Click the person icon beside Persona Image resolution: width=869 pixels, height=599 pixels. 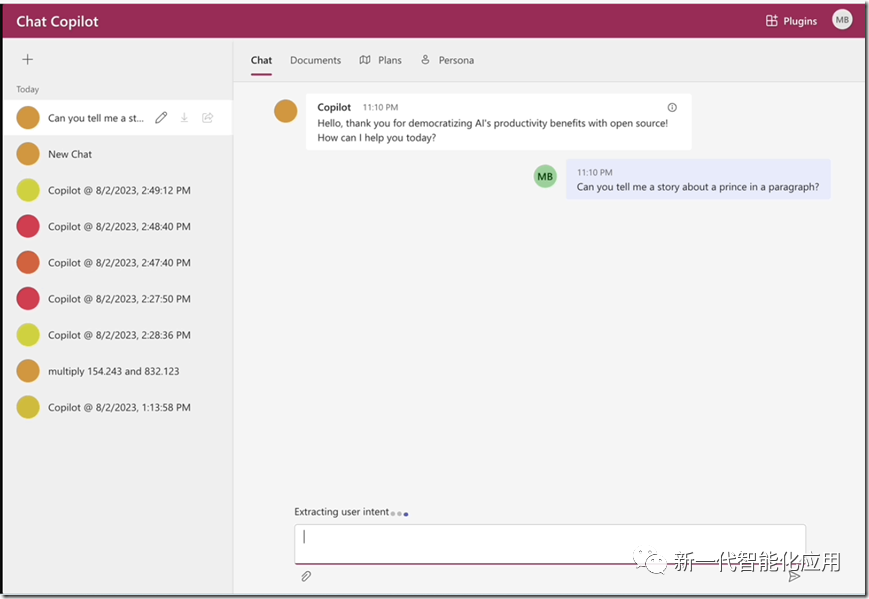[425, 59]
